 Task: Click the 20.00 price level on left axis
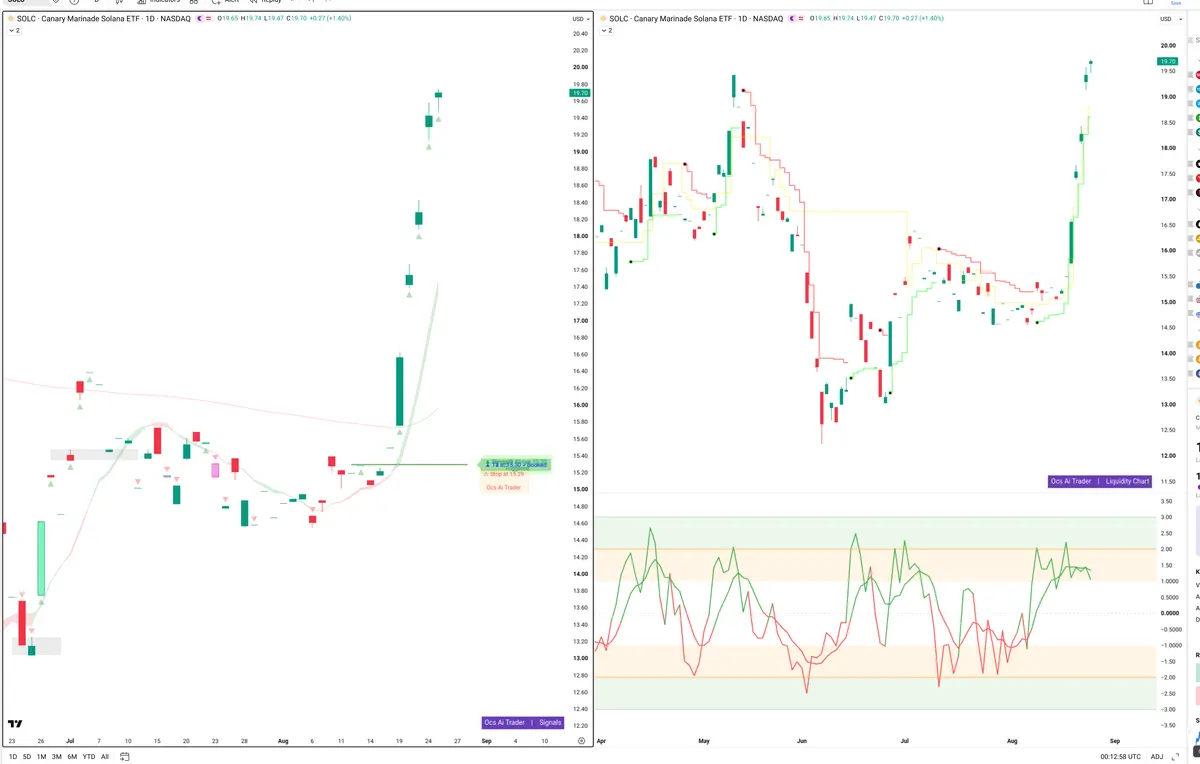pyautogui.click(x=580, y=68)
